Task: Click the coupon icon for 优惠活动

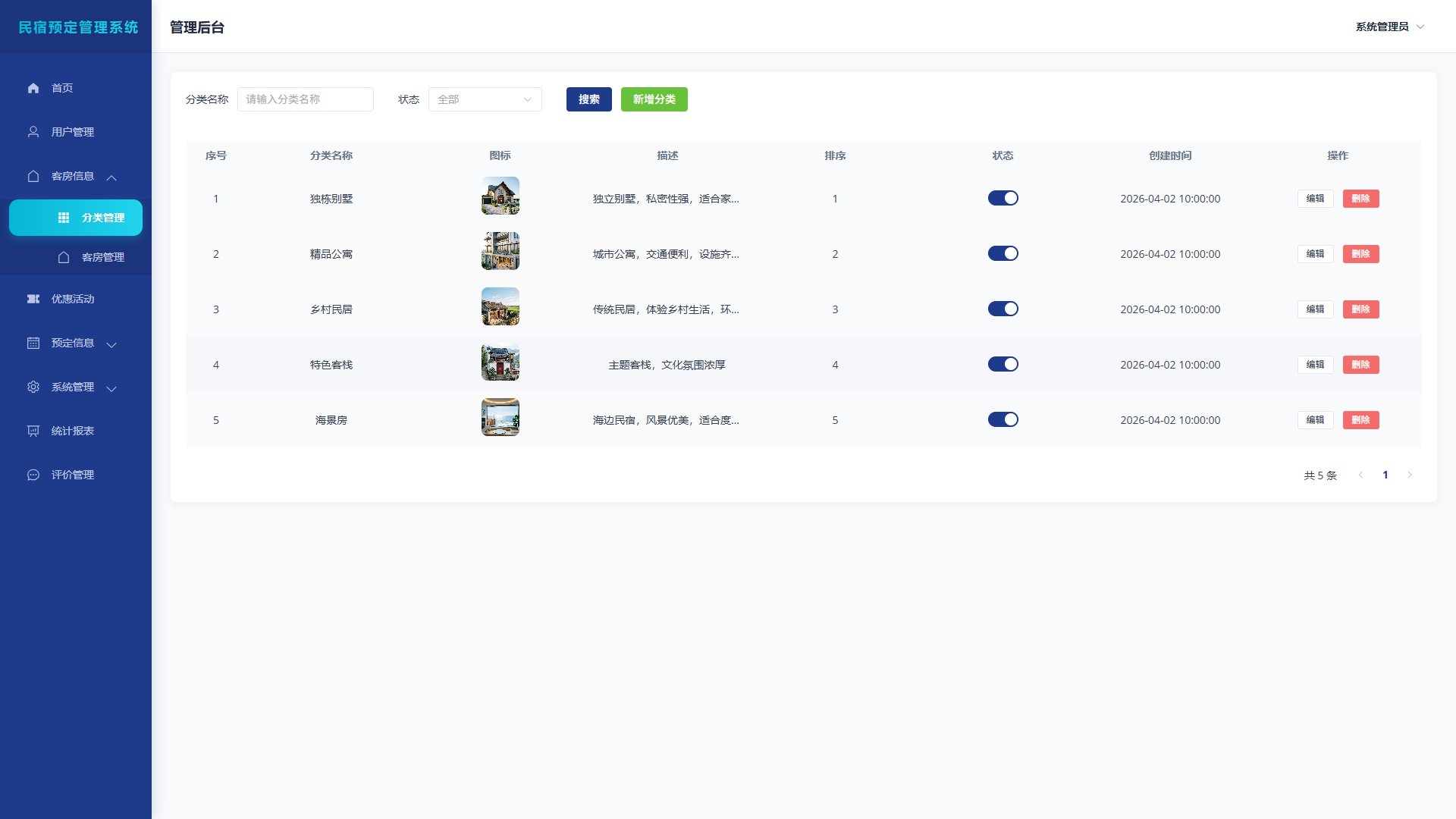Action: pos(33,299)
